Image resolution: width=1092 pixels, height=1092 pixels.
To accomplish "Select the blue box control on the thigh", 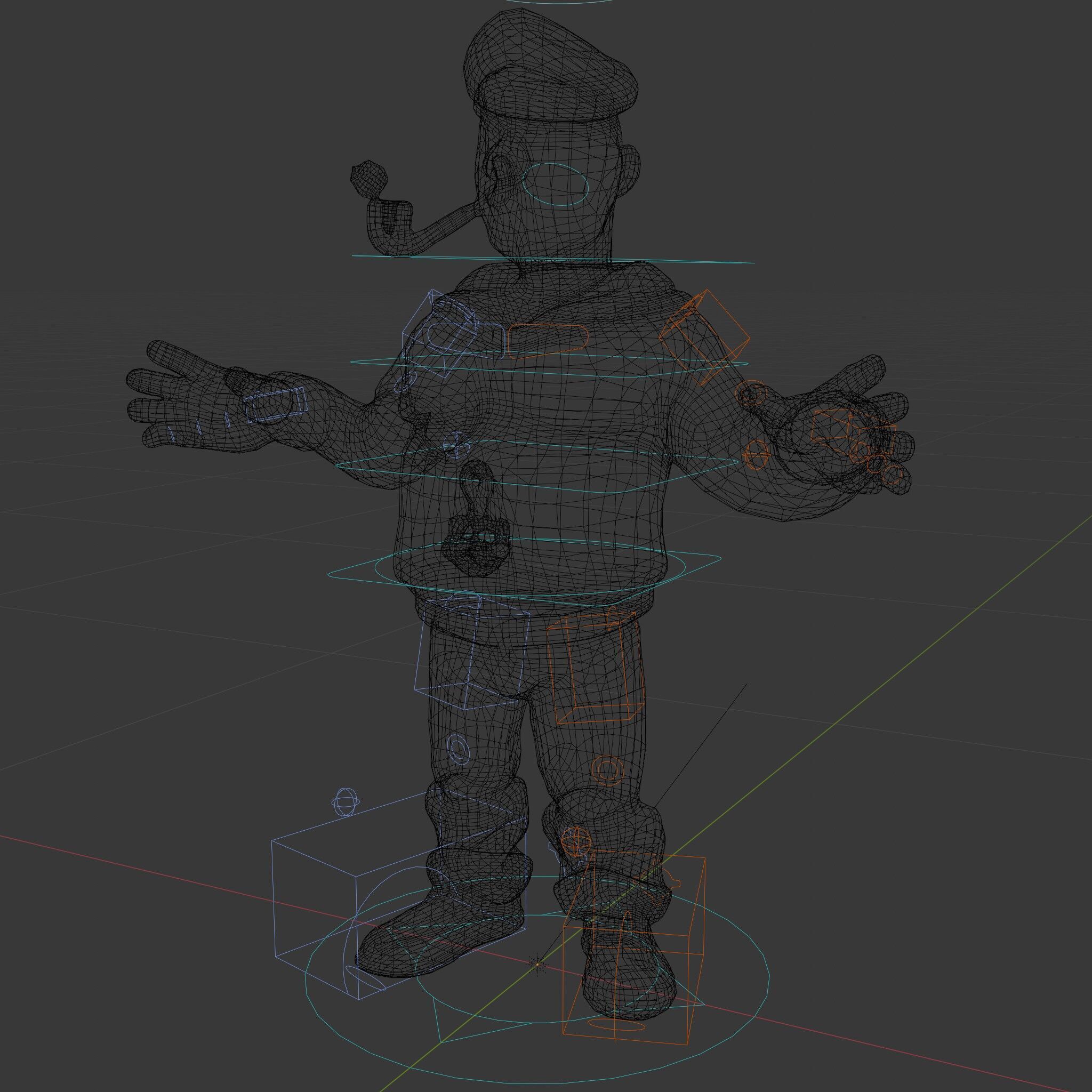I will click(x=472, y=650).
